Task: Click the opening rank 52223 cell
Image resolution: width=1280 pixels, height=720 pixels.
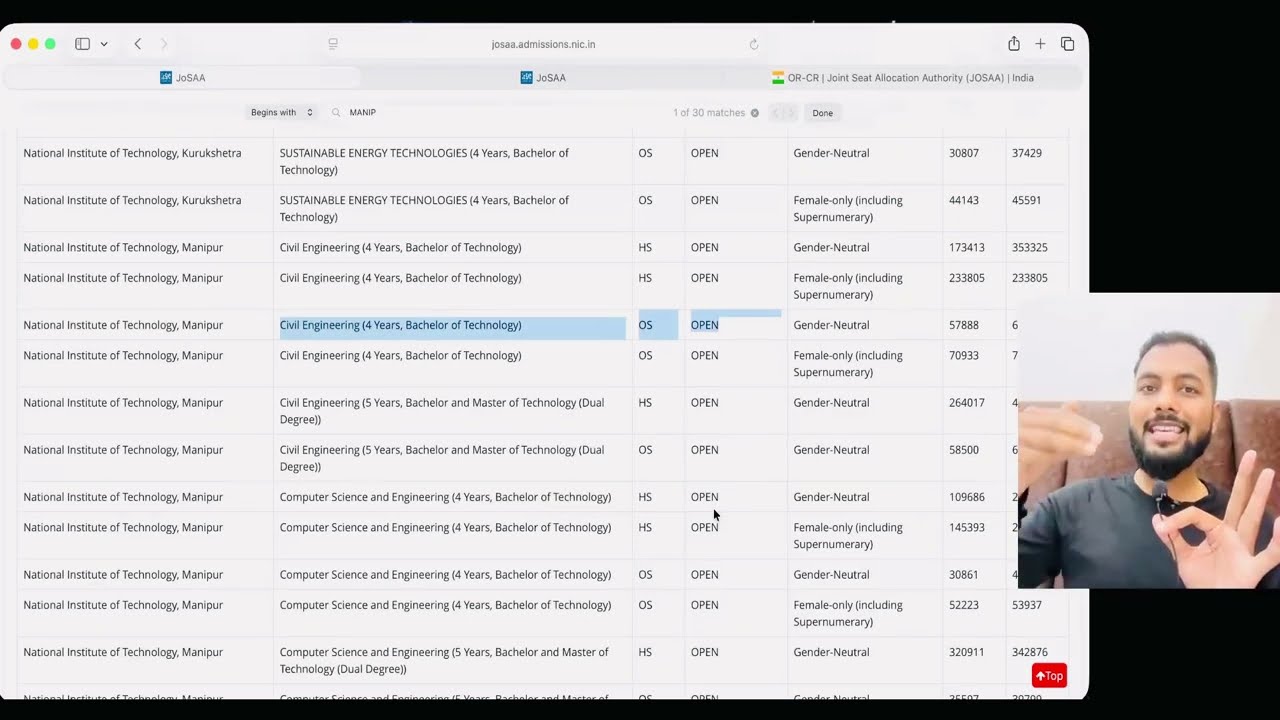Action: 964,605
